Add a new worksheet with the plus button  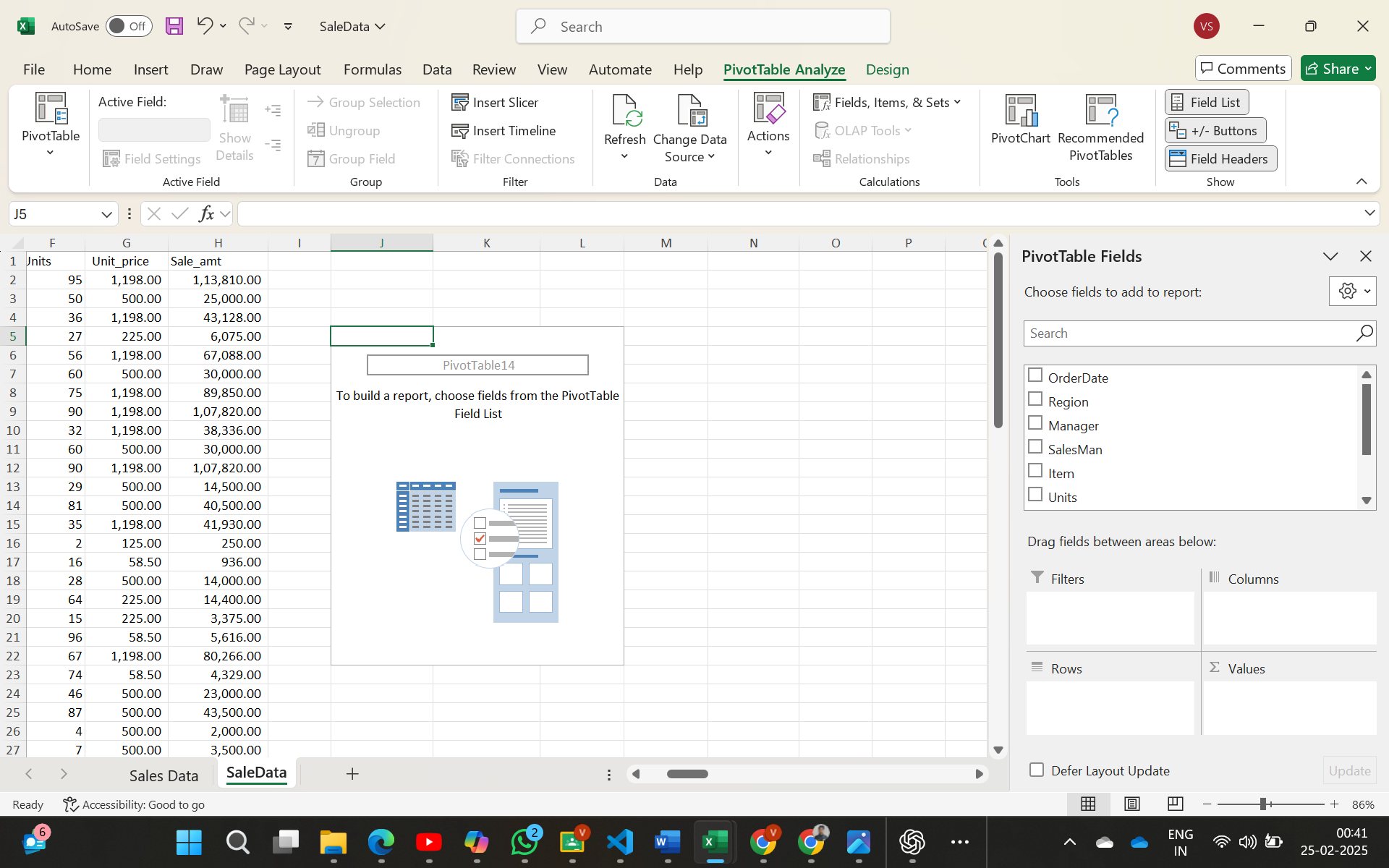352,774
